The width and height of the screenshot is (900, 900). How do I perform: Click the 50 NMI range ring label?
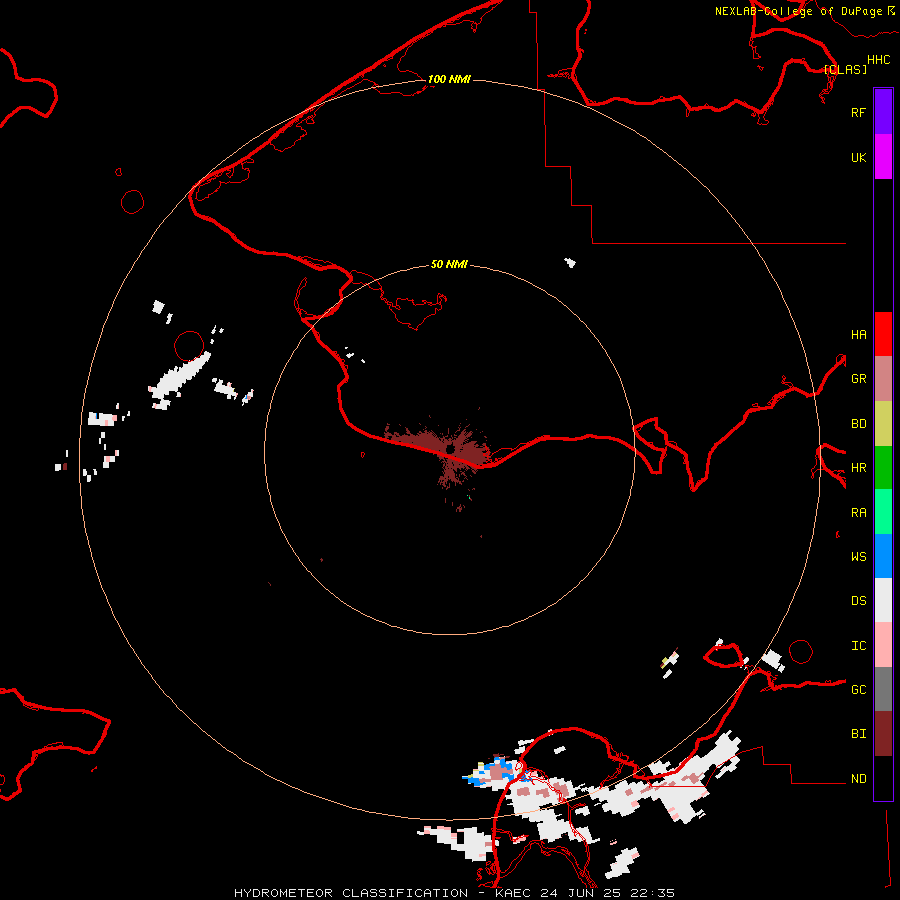[449, 264]
